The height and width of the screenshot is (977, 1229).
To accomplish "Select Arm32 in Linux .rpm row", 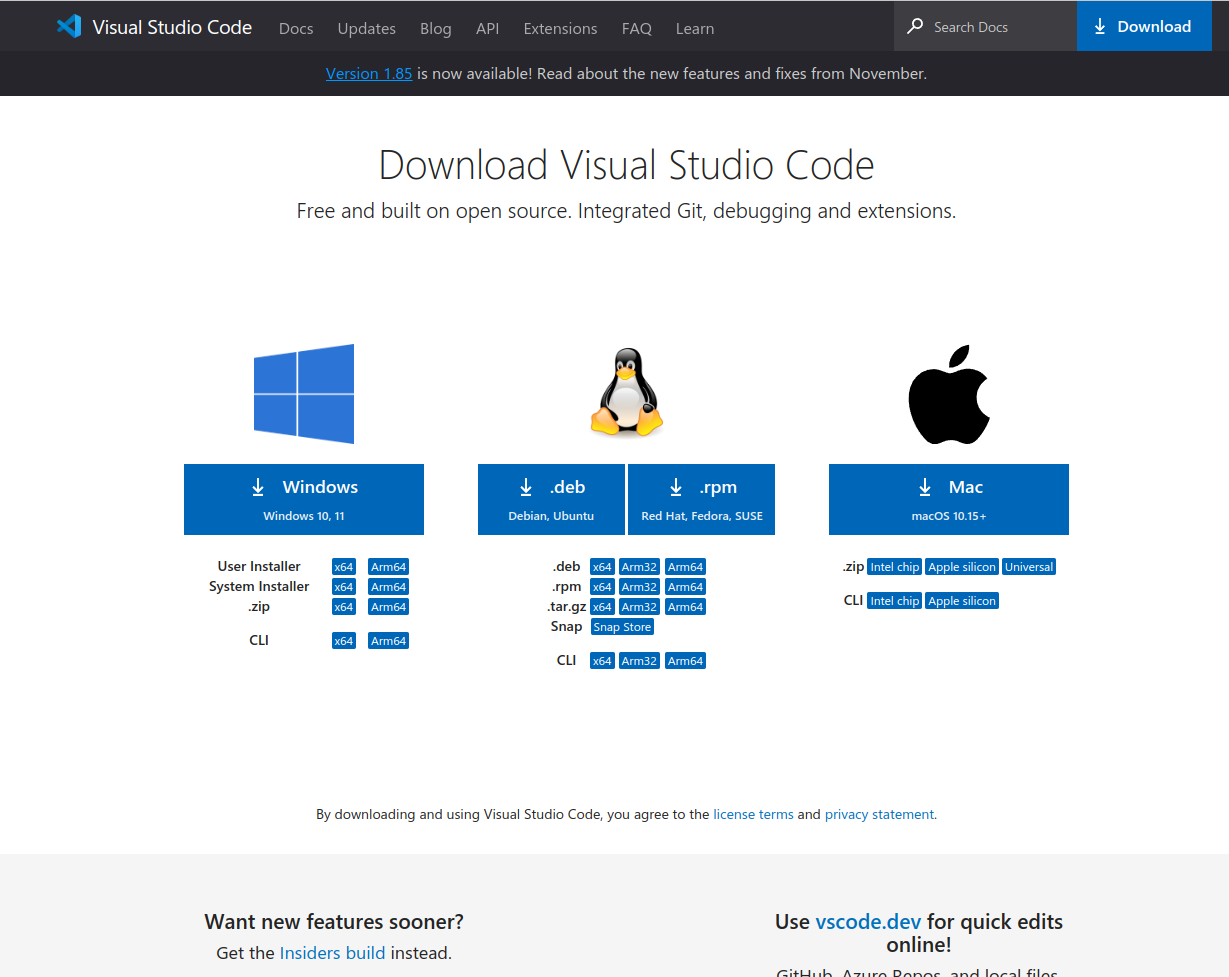I will click(x=640, y=587).
